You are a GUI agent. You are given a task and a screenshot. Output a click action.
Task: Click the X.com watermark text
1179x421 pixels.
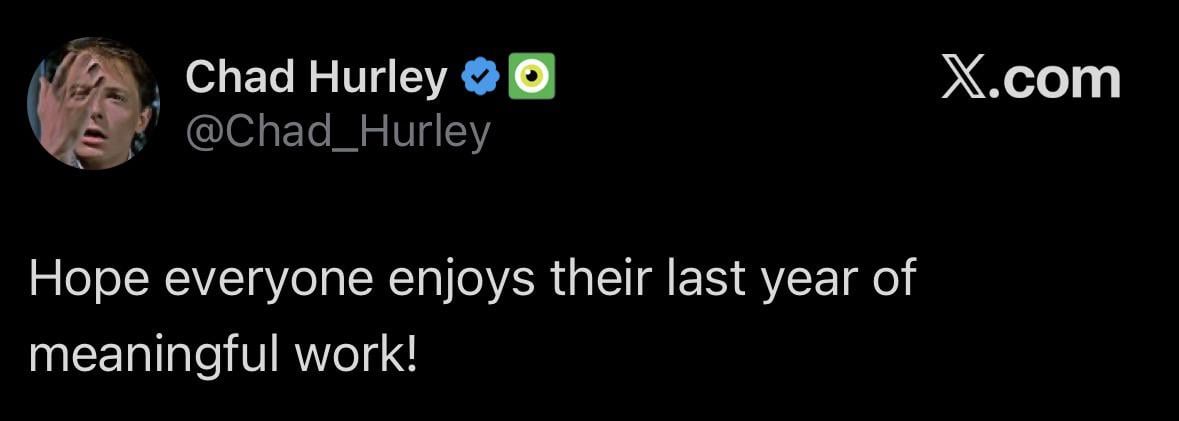click(x=1031, y=78)
